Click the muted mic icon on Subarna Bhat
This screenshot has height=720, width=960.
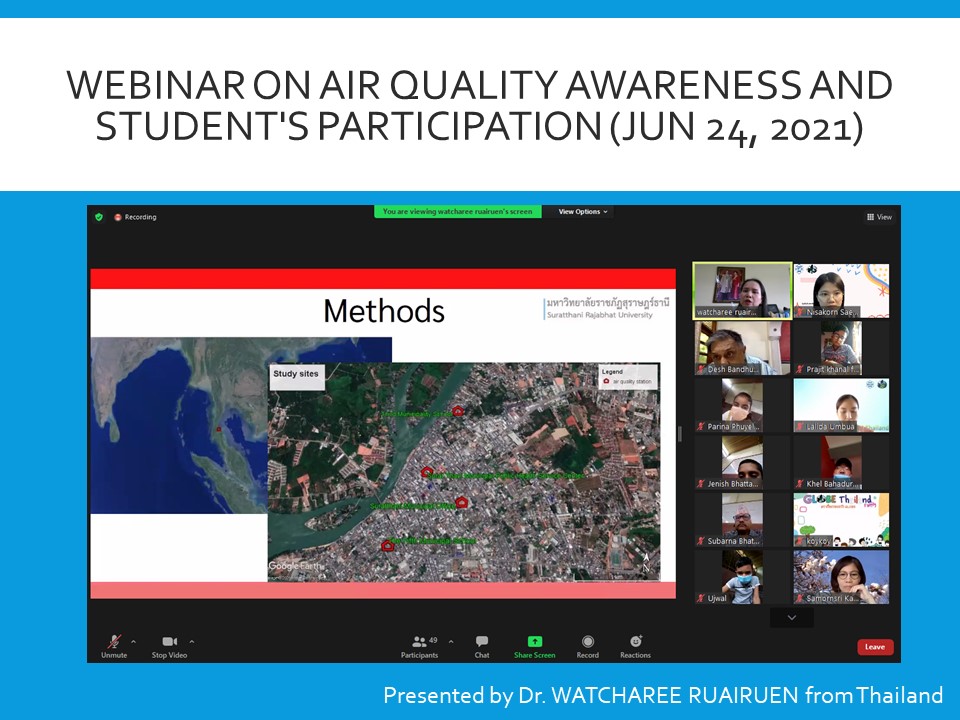(x=701, y=541)
